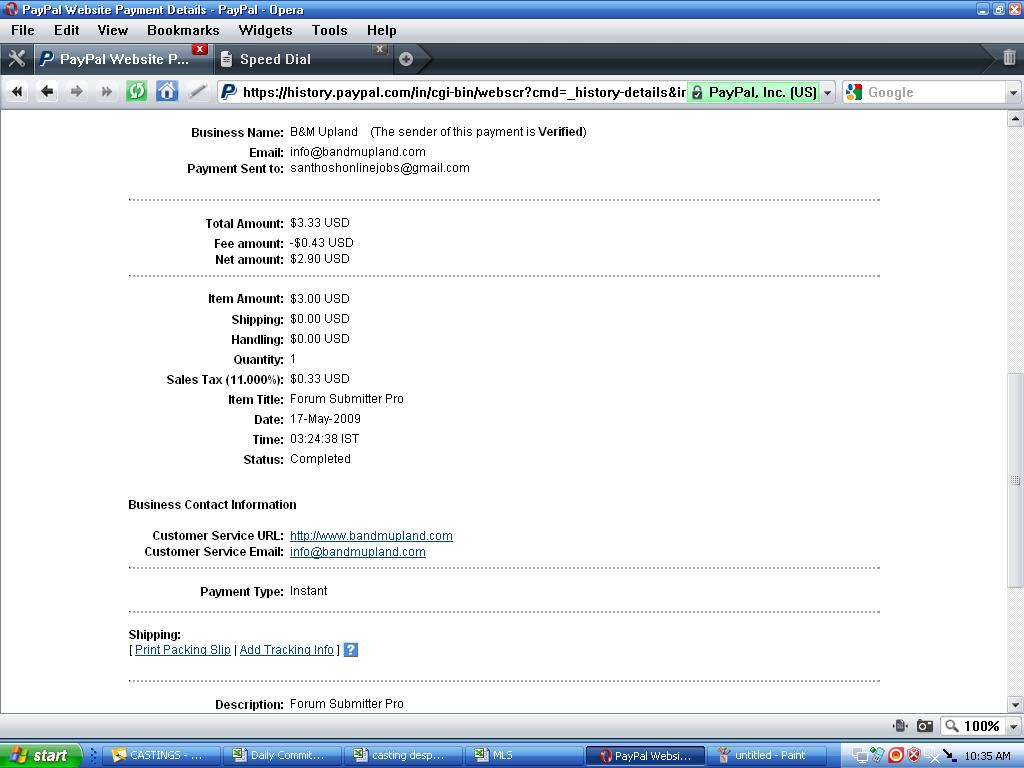
Task: Go forward with the Forward arrow
Action: point(77,91)
